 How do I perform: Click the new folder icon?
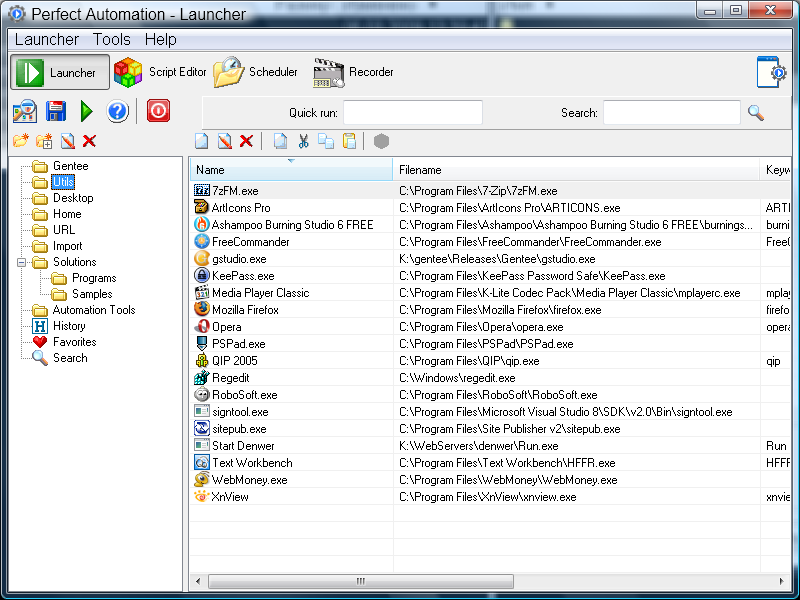pyautogui.click(x=21, y=141)
